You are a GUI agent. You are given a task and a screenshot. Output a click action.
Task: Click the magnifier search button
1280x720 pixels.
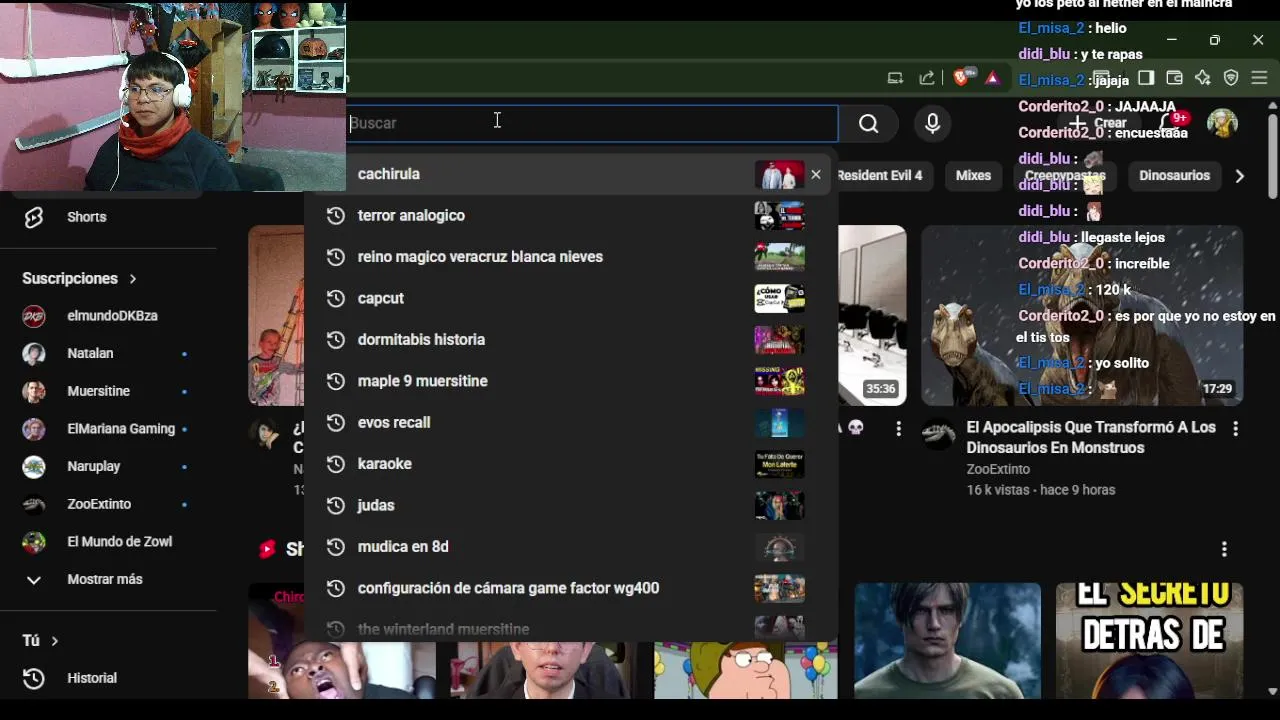(x=868, y=123)
